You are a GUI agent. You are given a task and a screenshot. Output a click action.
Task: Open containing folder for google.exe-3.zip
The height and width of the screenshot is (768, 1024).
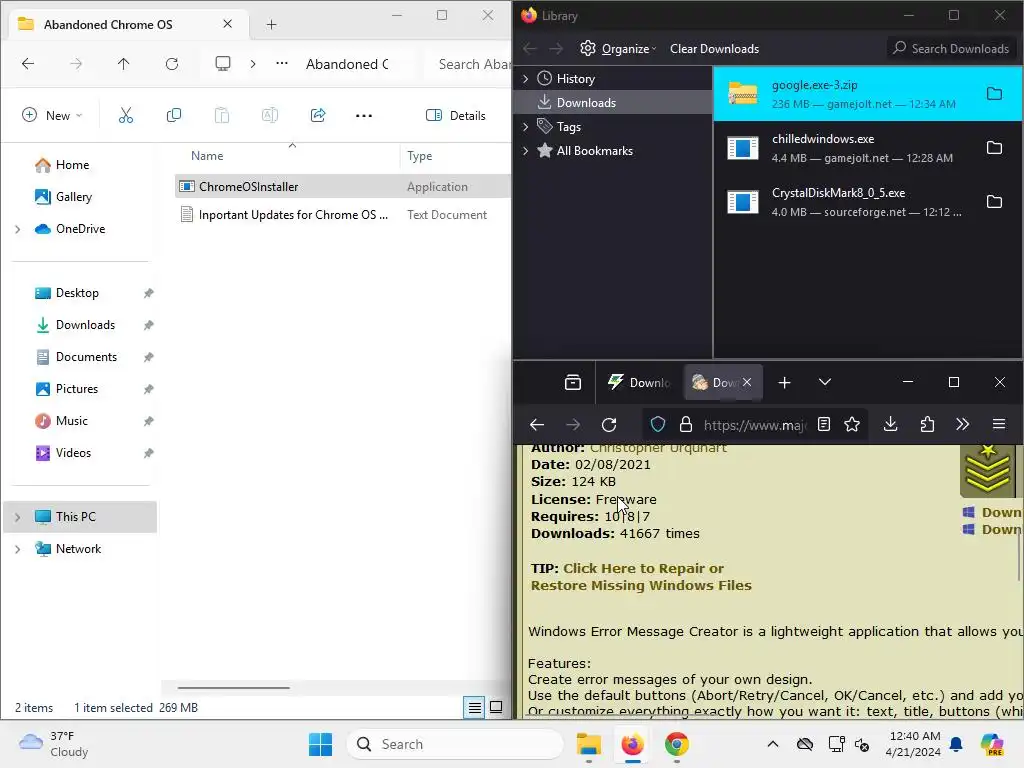pyautogui.click(x=994, y=94)
